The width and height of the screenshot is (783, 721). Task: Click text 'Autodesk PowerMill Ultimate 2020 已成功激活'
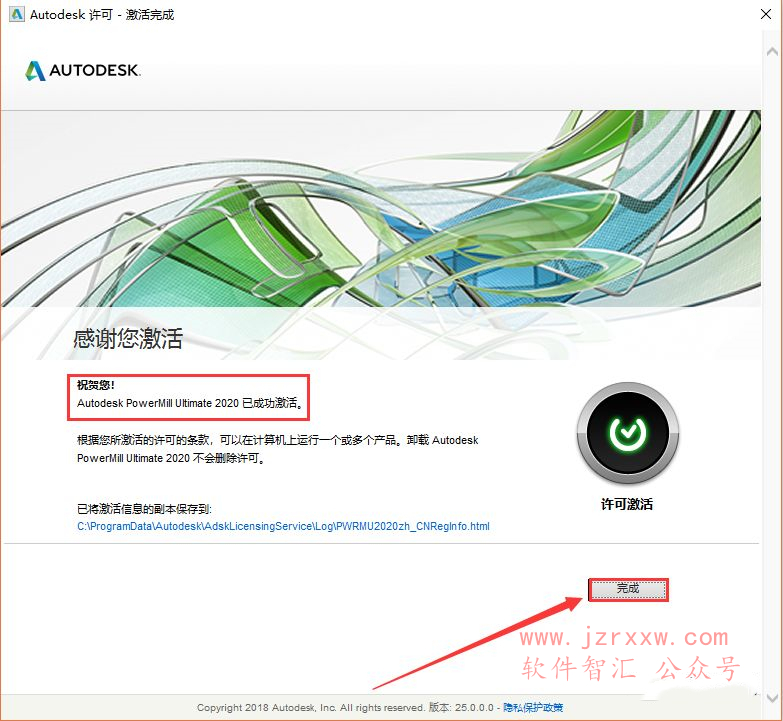click(x=190, y=403)
